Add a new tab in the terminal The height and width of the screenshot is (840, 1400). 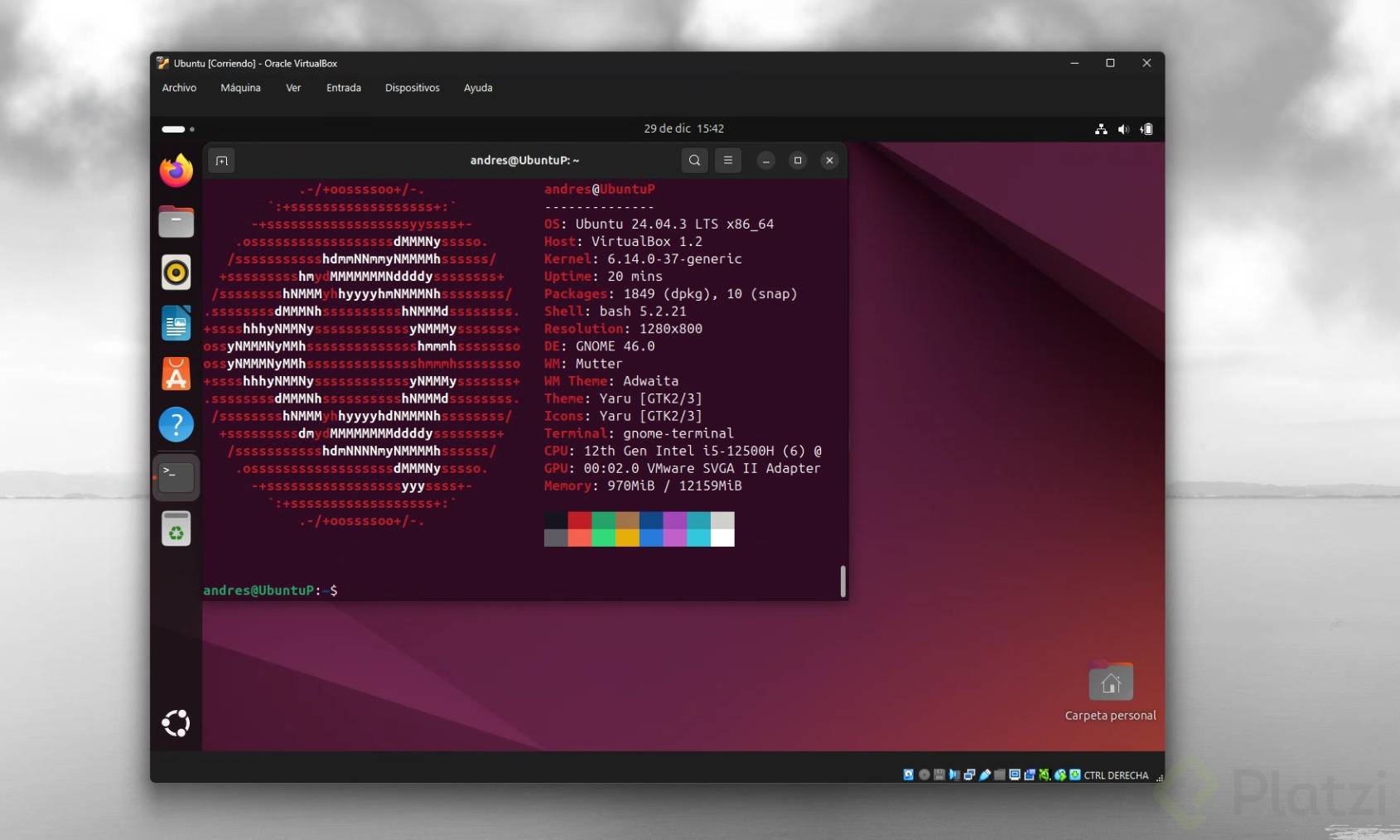[221, 161]
